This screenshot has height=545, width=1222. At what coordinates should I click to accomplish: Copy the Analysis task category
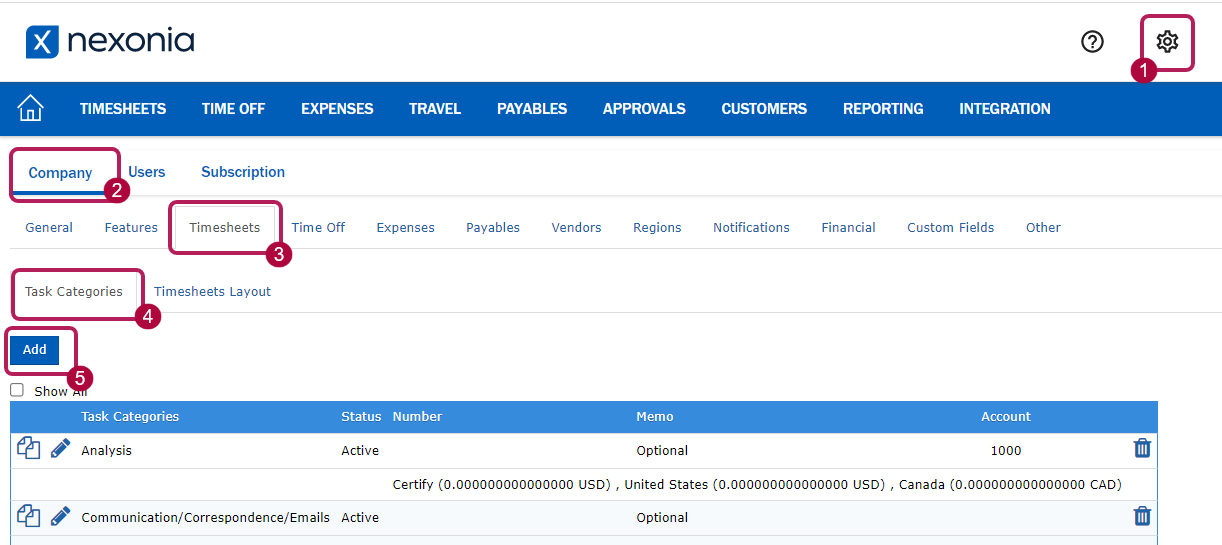(x=29, y=449)
